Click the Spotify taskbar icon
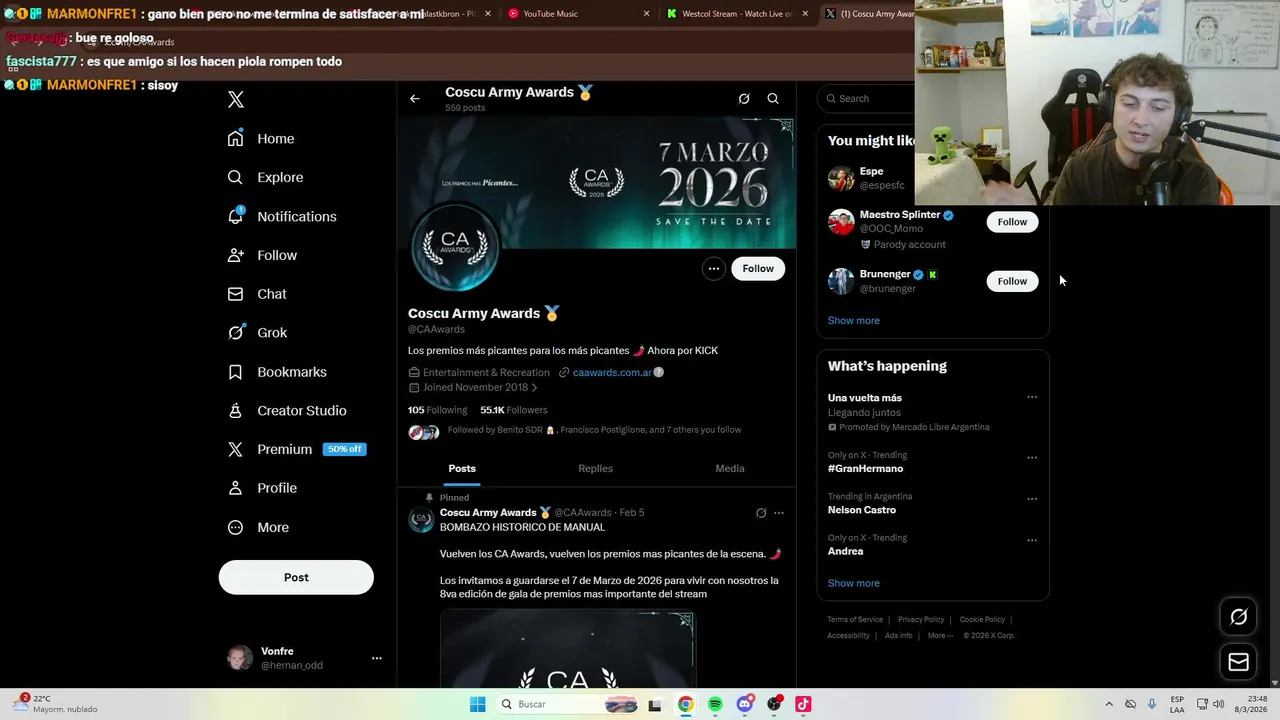Image resolution: width=1280 pixels, height=720 pixels. pyautogui.click(x=715, y=704)
